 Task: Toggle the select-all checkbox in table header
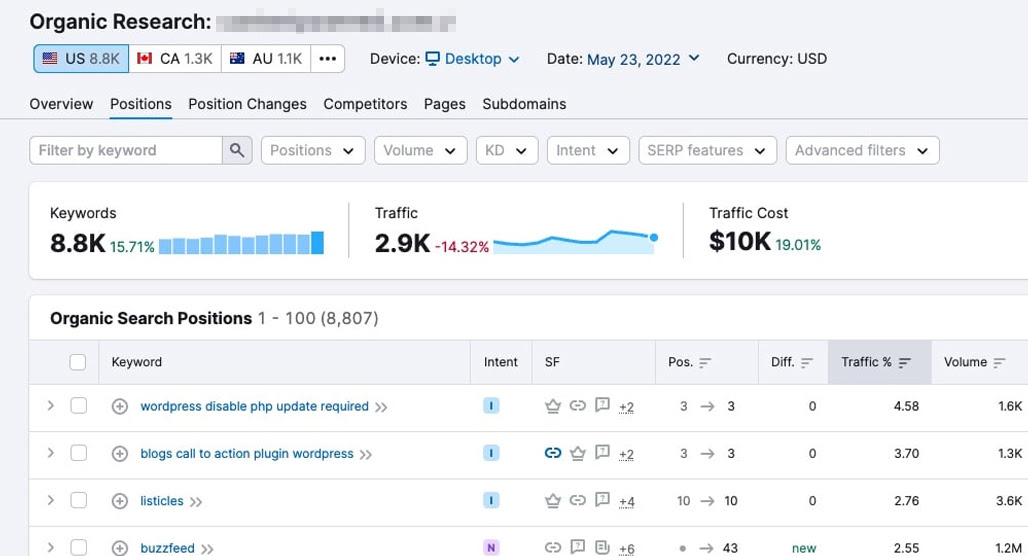(x=77, y=362)
